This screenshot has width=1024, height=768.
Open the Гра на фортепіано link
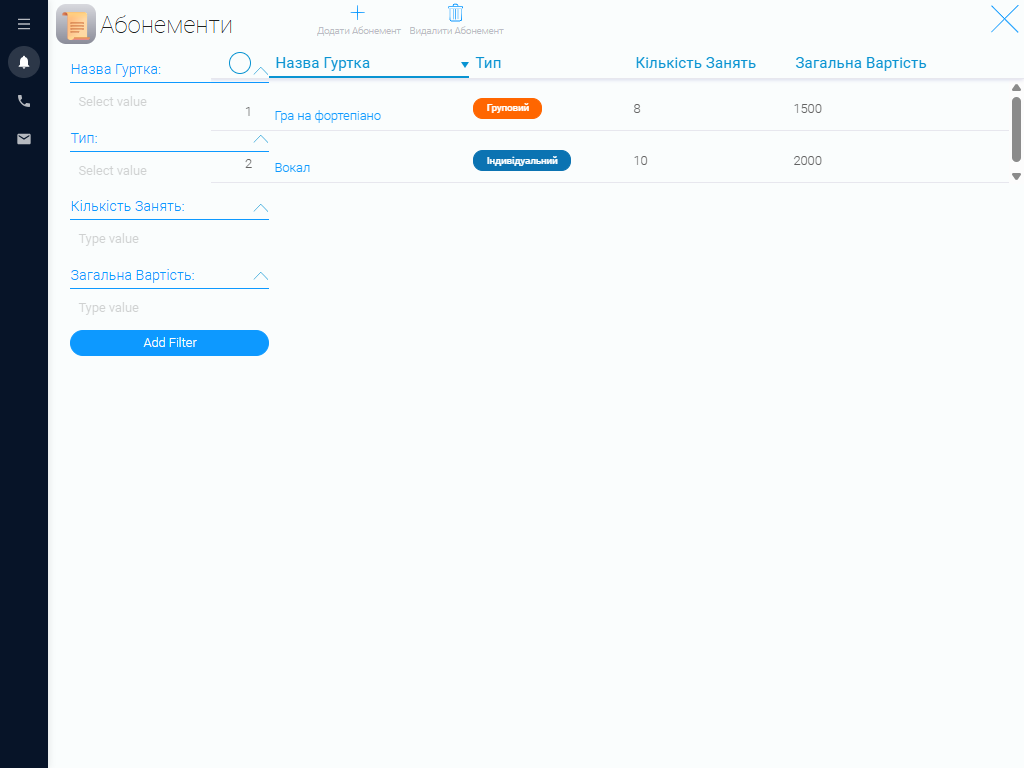point(327,116)
